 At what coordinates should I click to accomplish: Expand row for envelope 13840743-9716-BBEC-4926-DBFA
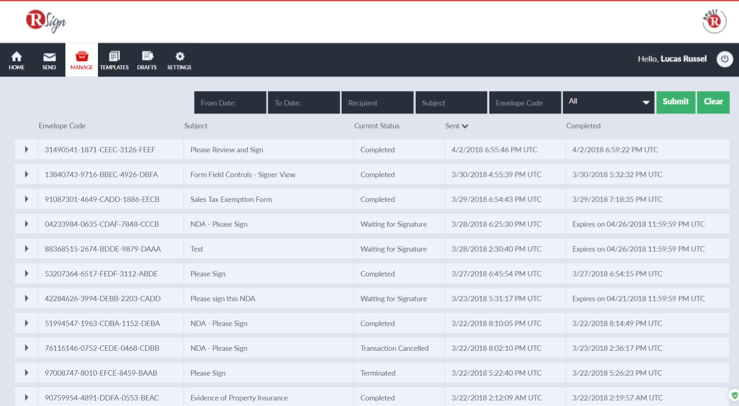click(26, 174)
